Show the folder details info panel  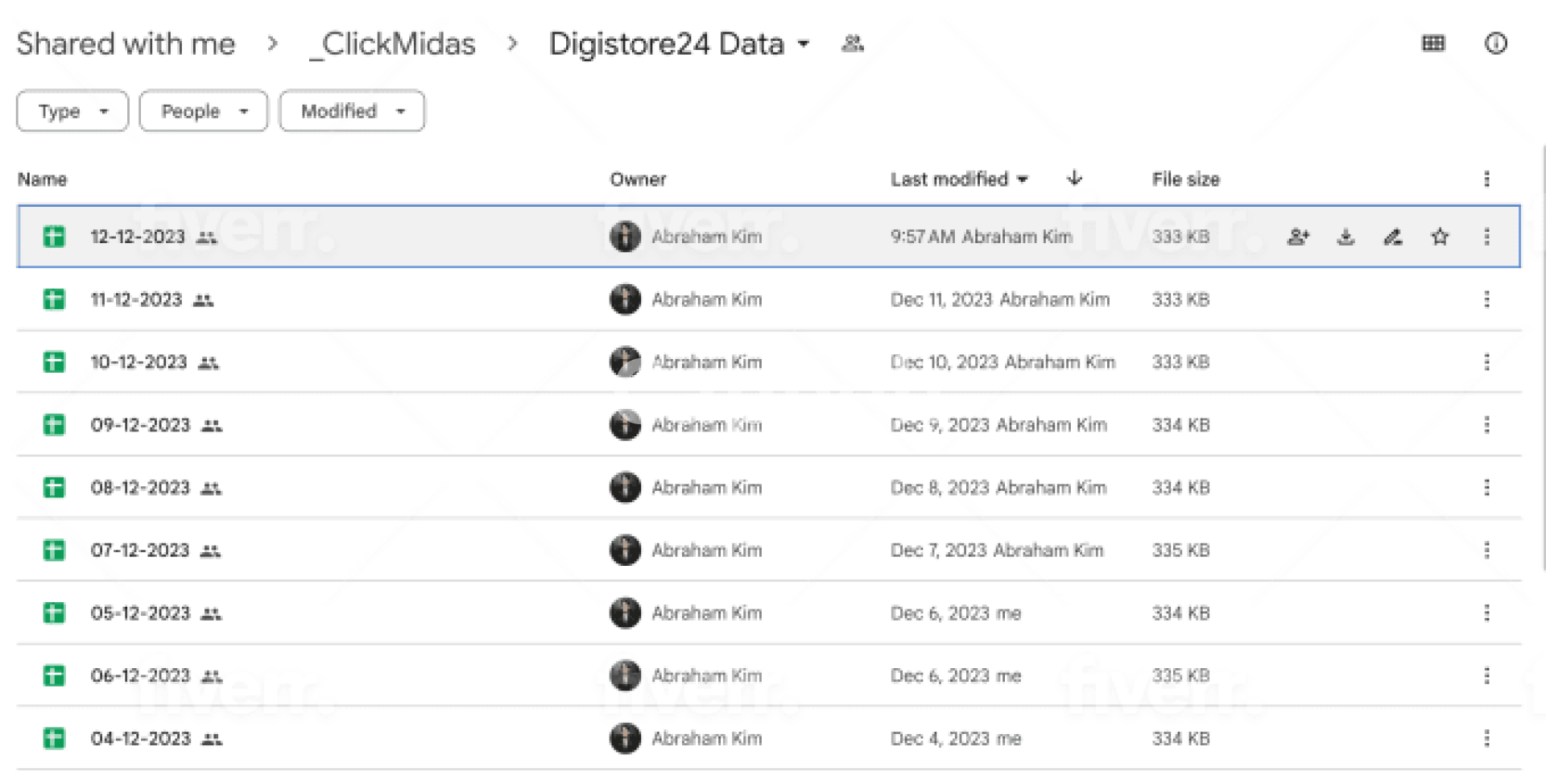click(x=1495, y=43)
